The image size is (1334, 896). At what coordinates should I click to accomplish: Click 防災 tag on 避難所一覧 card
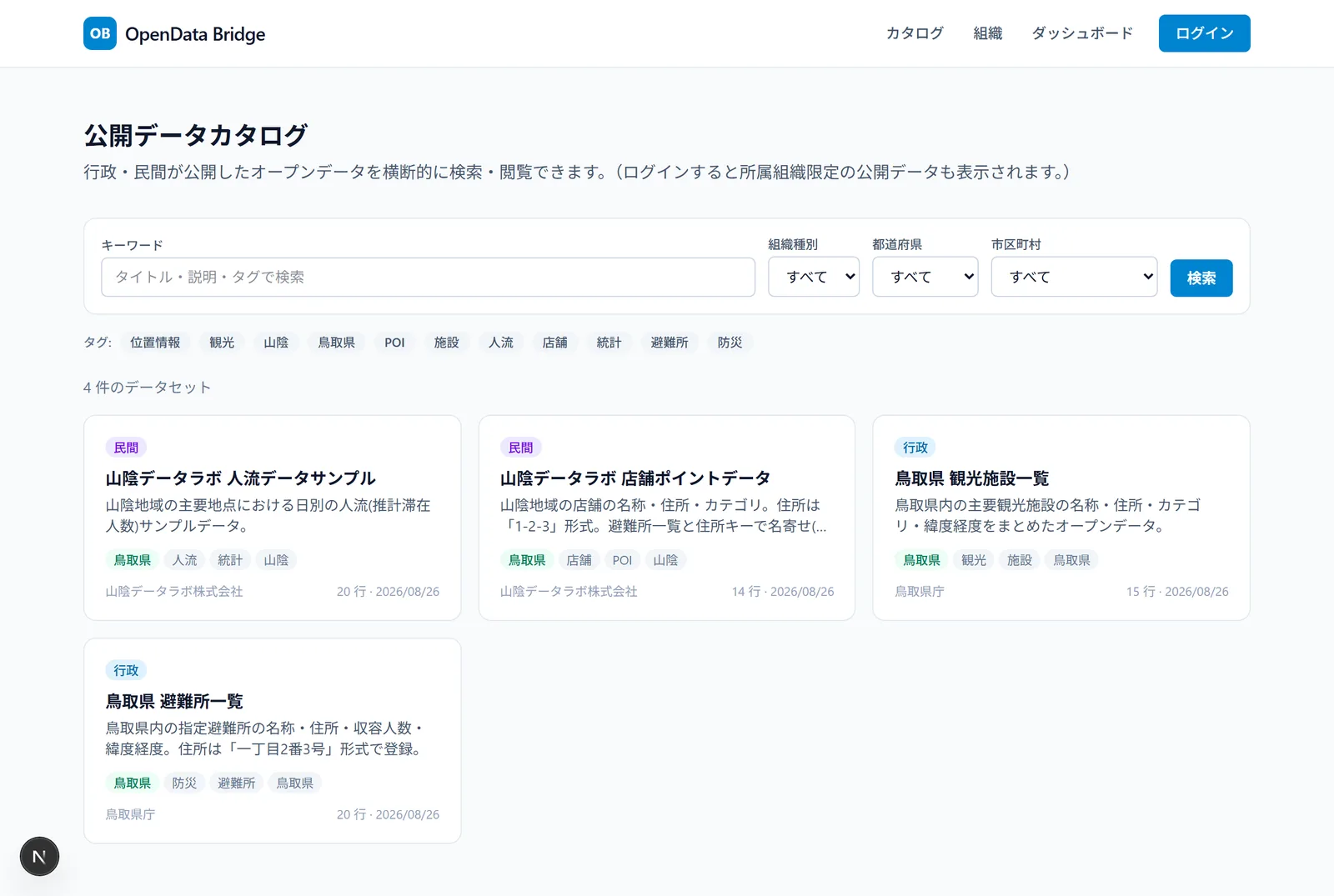[x=185, y=783]
